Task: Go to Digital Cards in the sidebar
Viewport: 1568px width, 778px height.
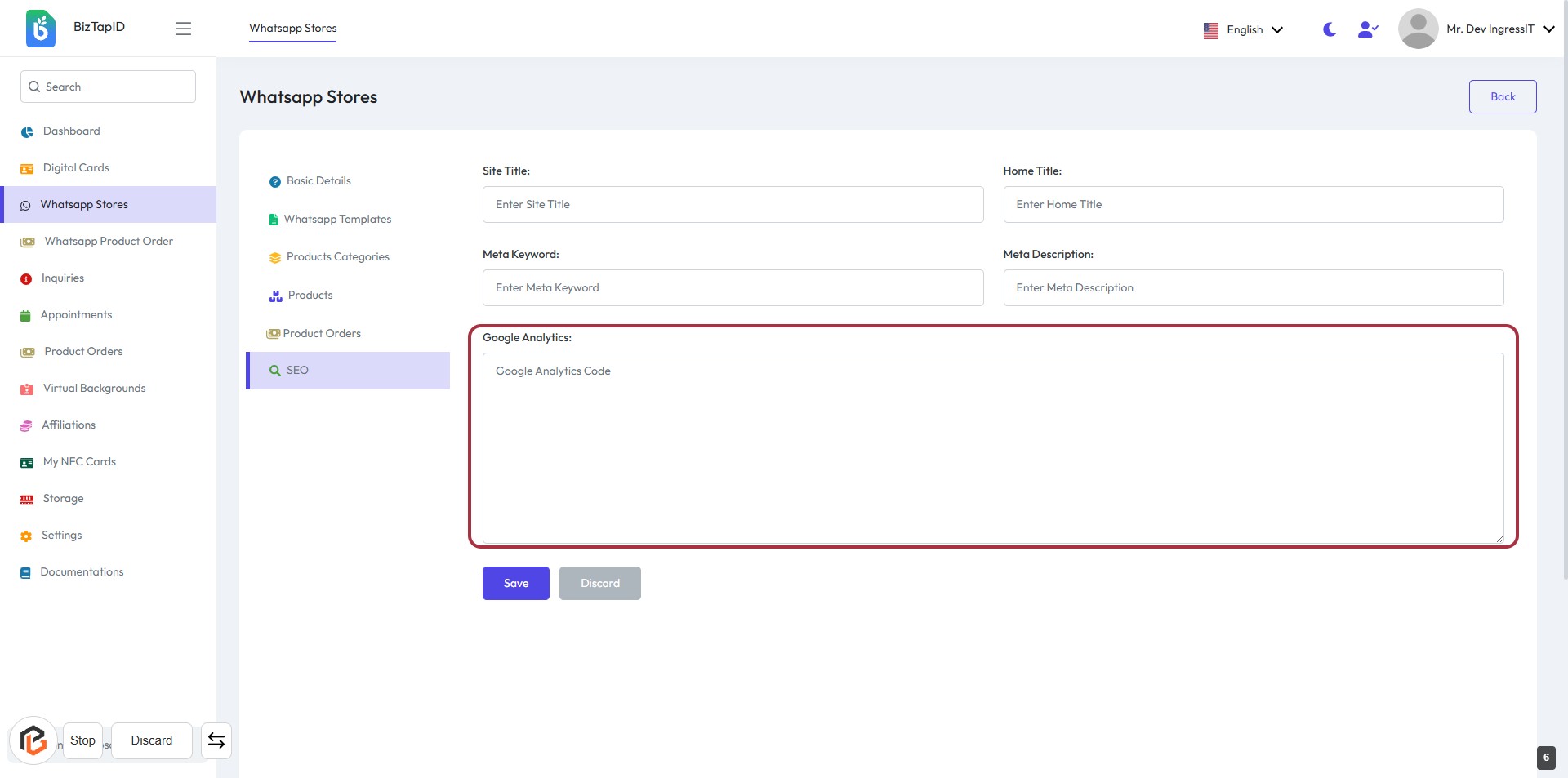Action: click(x=76, y=167)
